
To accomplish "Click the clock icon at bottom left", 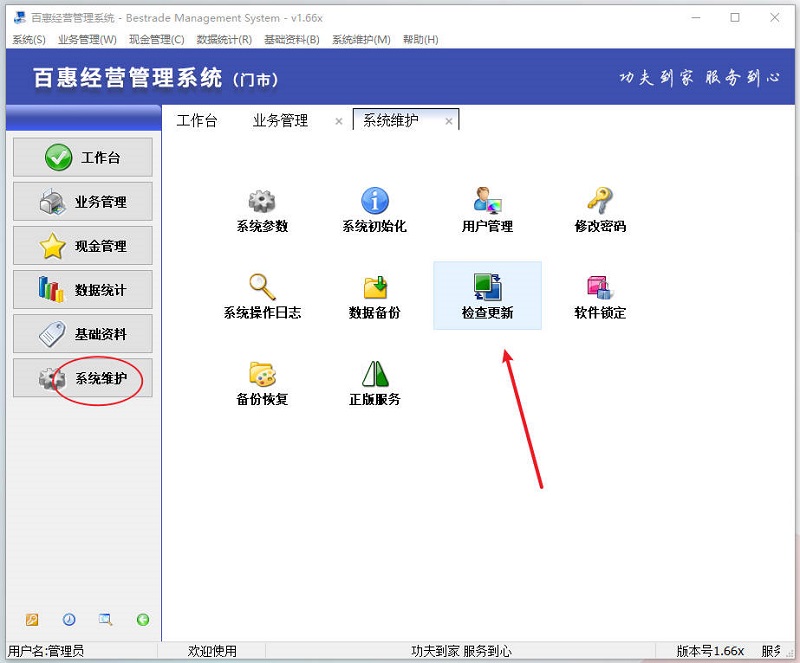I will click(x=68, y=620).
